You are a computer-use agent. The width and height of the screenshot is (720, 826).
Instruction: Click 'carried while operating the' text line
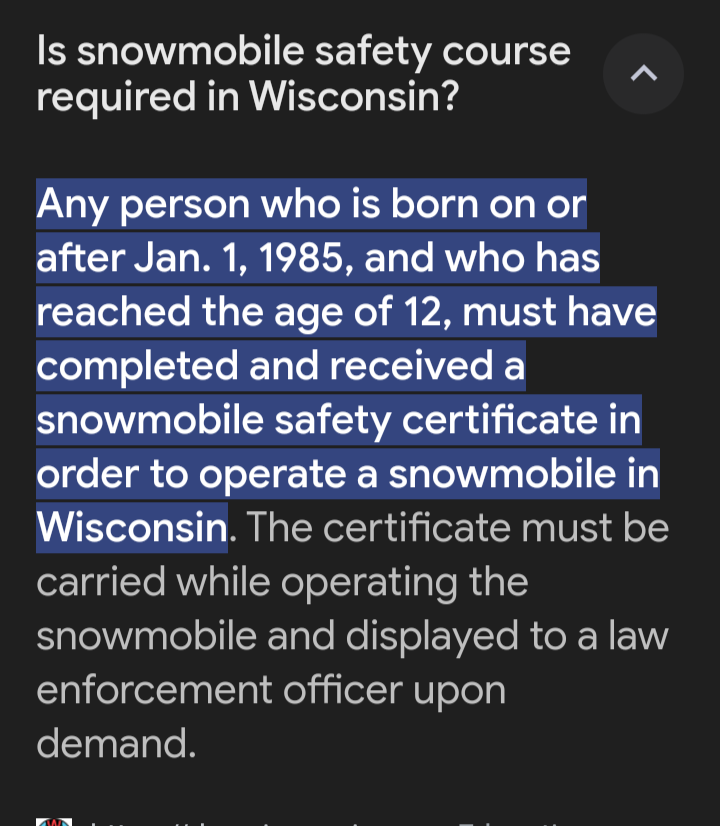pyautogui.click(x=282, y=582)
